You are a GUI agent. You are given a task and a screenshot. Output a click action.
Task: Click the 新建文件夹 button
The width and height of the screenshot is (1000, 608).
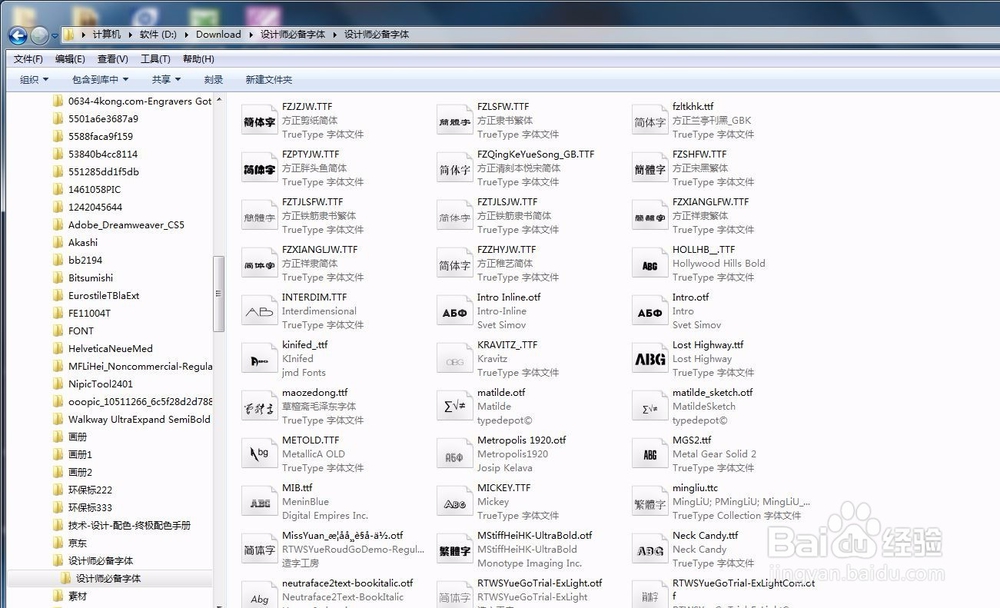[268, 80]
